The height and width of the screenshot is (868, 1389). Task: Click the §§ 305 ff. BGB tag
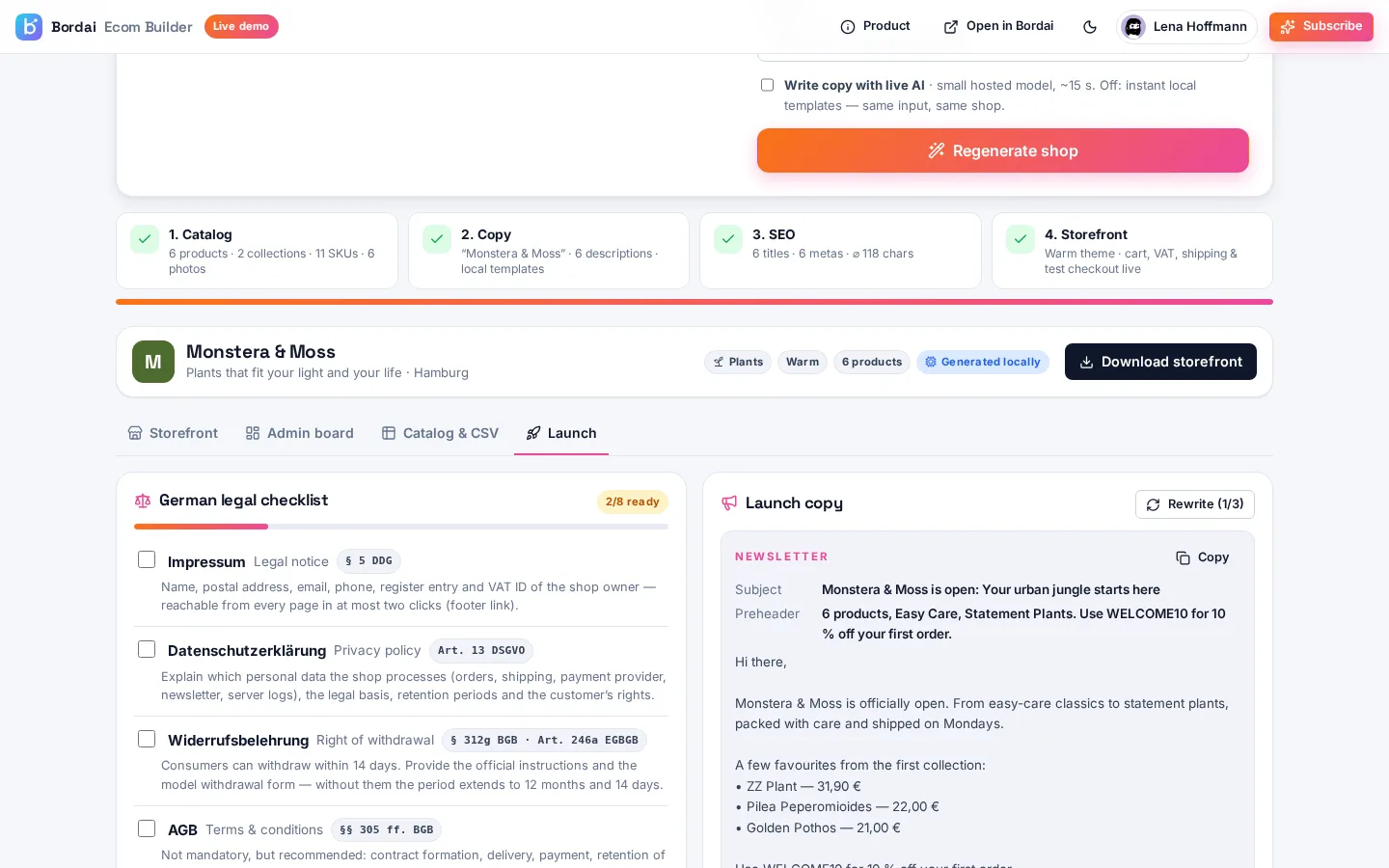coord(386,829)
